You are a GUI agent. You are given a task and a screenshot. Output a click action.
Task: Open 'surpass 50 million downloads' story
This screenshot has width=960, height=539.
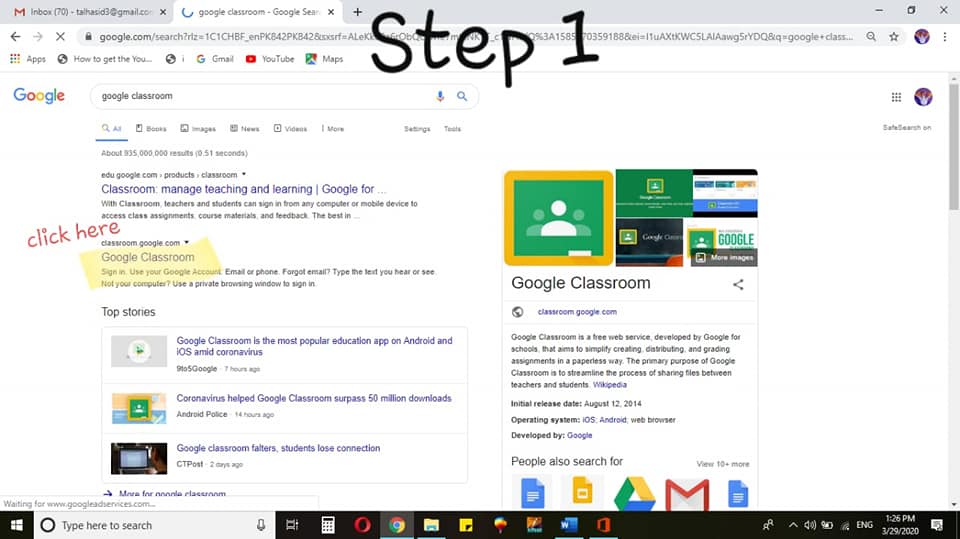coord(314,398)
